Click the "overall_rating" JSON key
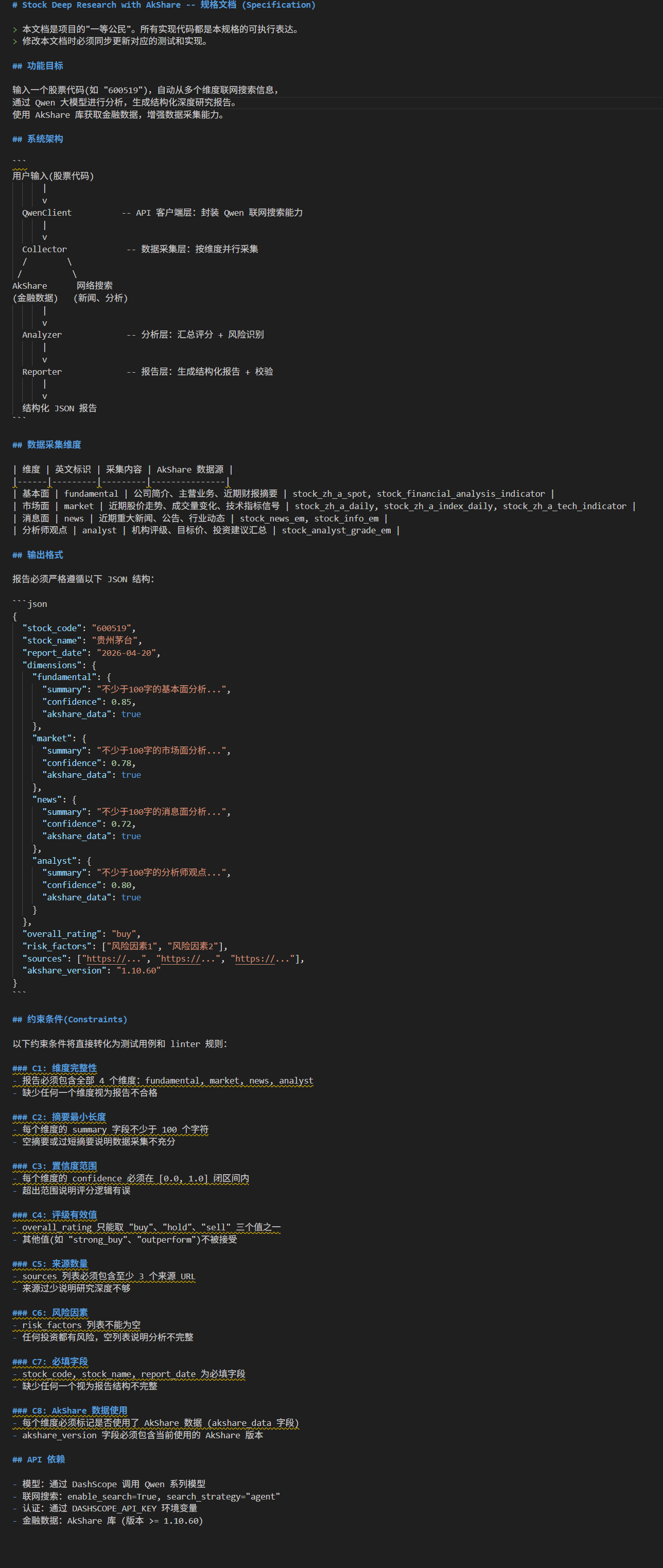This screenshot has height=1568, width=663. point(62,934)
